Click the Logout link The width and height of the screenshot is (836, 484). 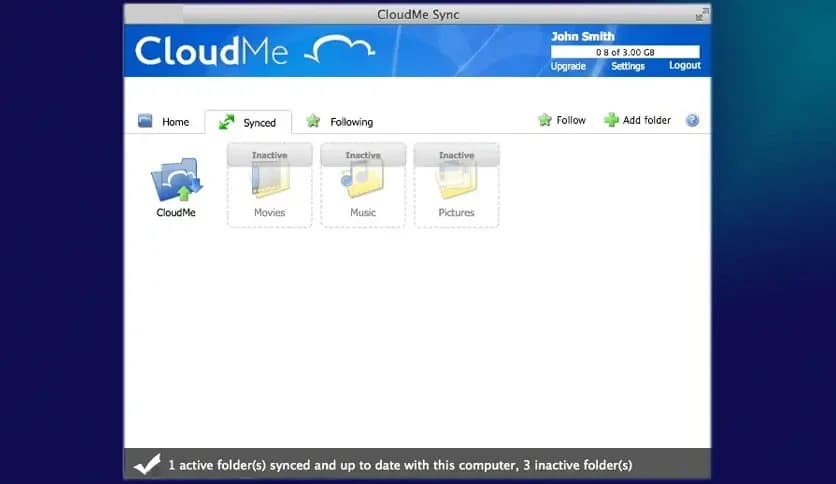tap(685, 65)
